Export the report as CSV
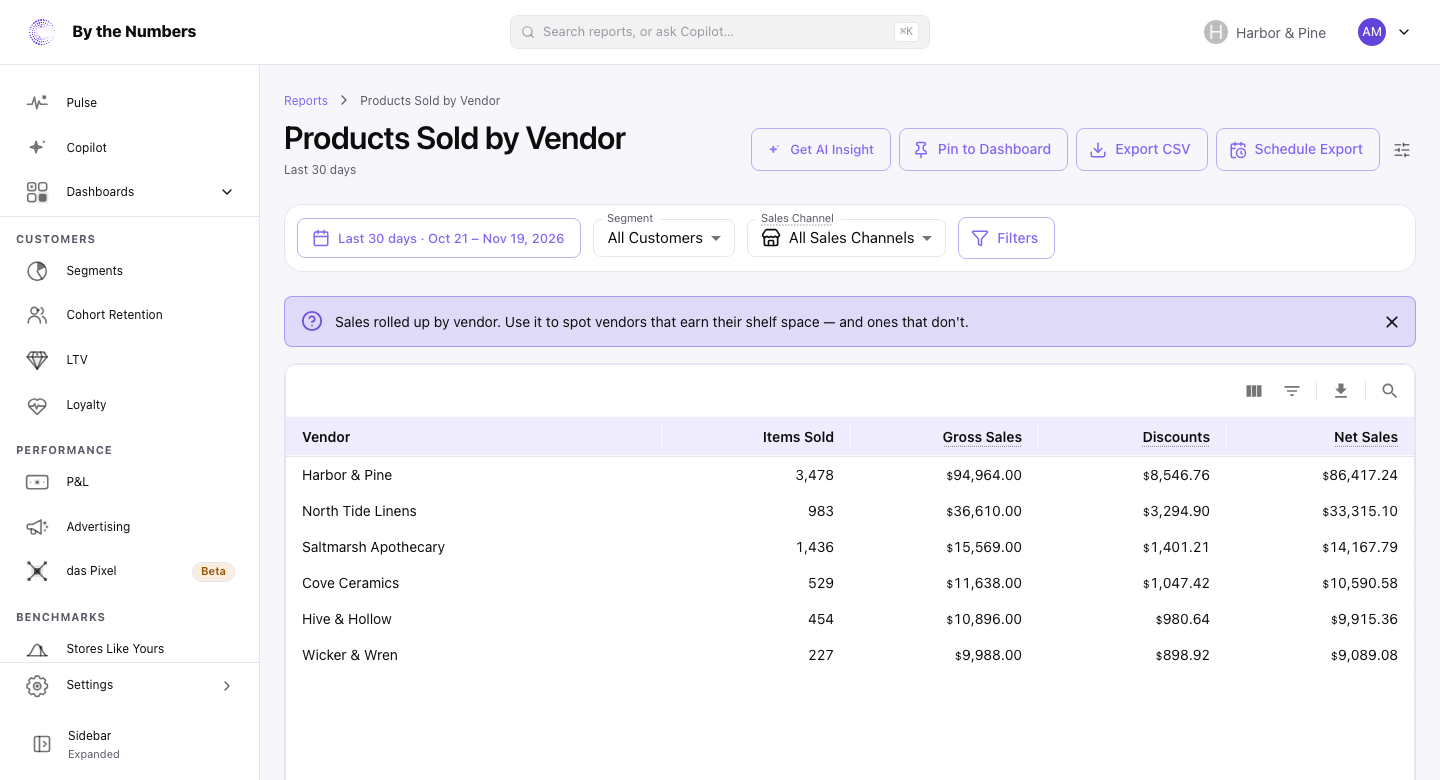 (1142, 150)
